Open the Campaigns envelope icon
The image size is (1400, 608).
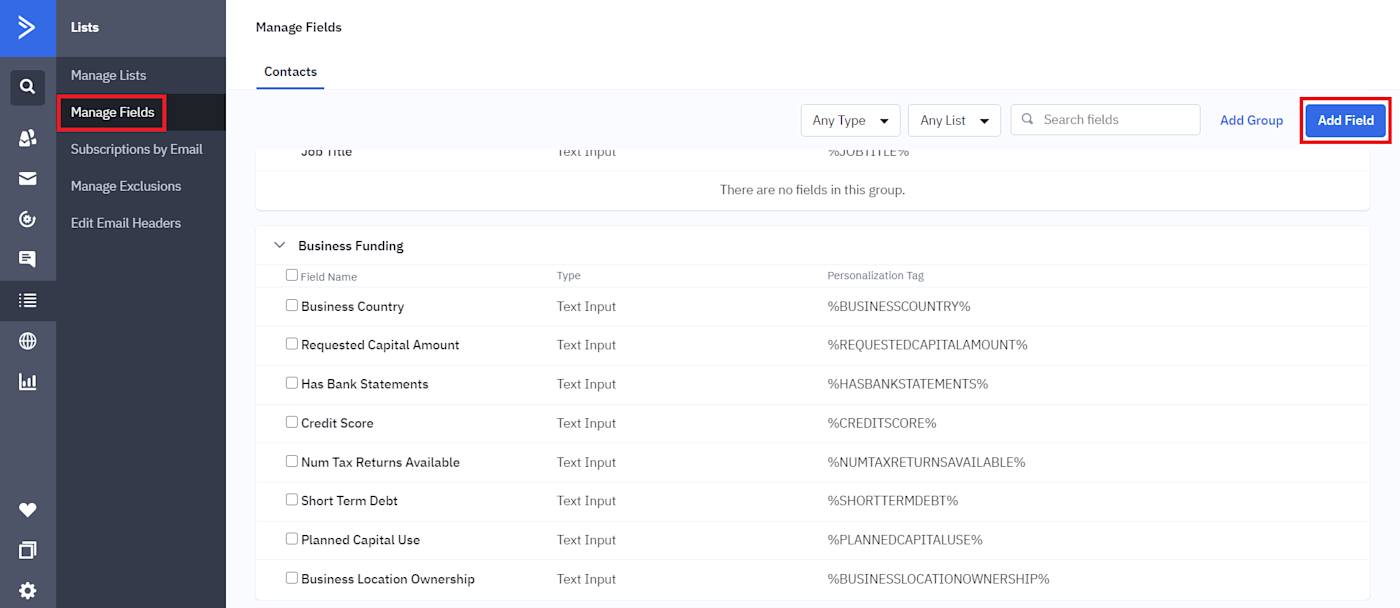(28, 179)
